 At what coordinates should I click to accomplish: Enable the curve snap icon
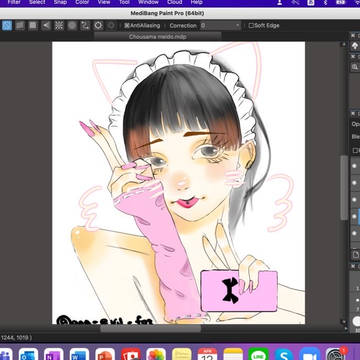[x=85, y=26]
